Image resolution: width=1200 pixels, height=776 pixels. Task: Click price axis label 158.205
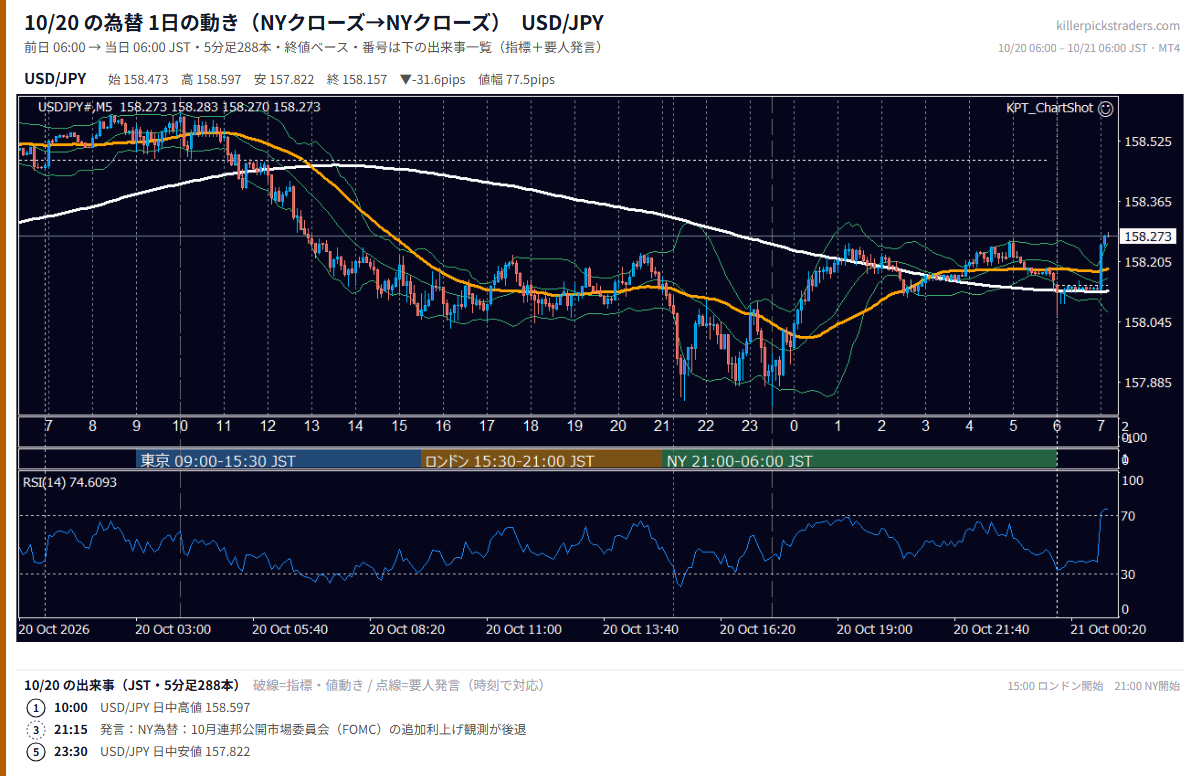coord(1148,263)
